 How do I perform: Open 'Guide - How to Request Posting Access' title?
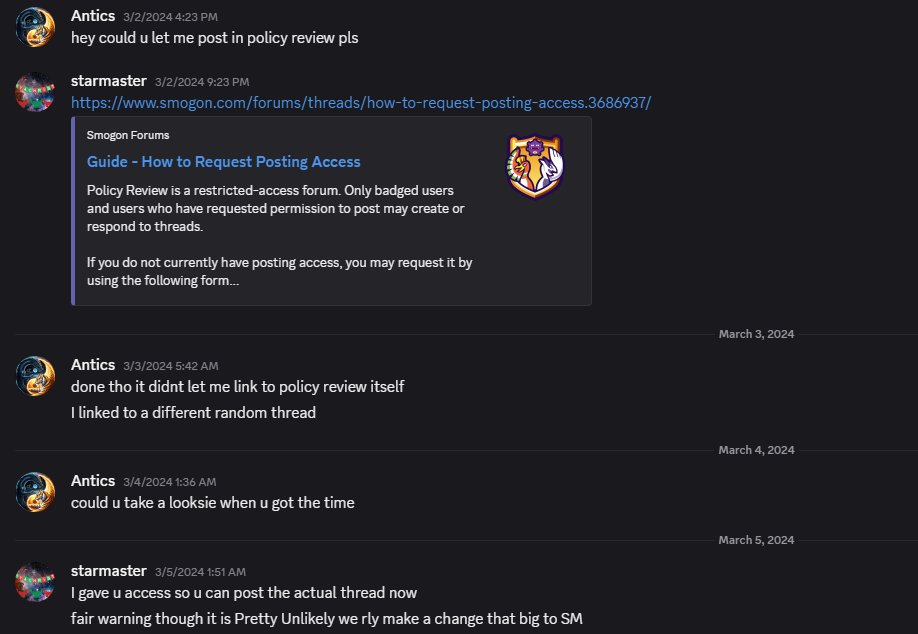224,161
